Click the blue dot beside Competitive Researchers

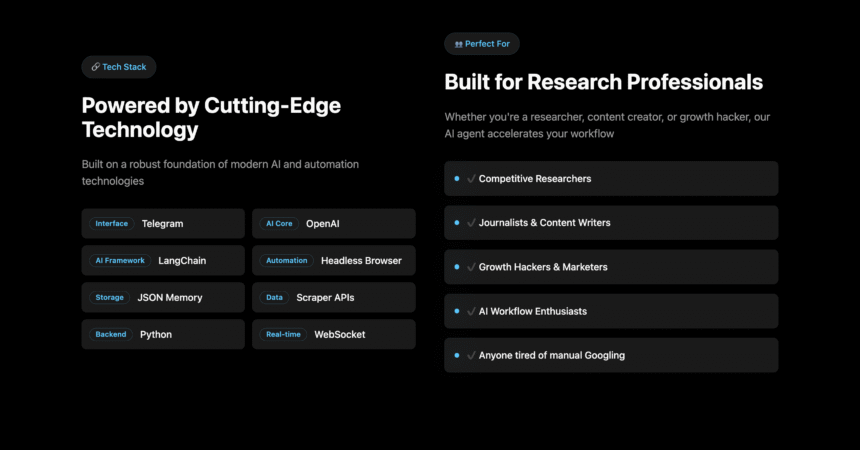[x=457, y=178]
